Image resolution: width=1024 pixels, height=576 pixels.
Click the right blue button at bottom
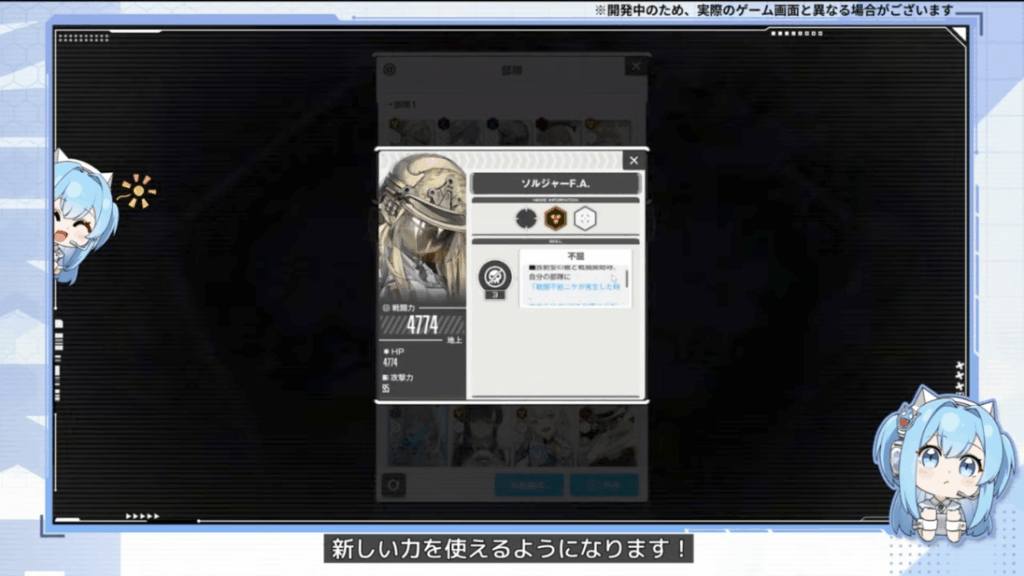[605, 485]
